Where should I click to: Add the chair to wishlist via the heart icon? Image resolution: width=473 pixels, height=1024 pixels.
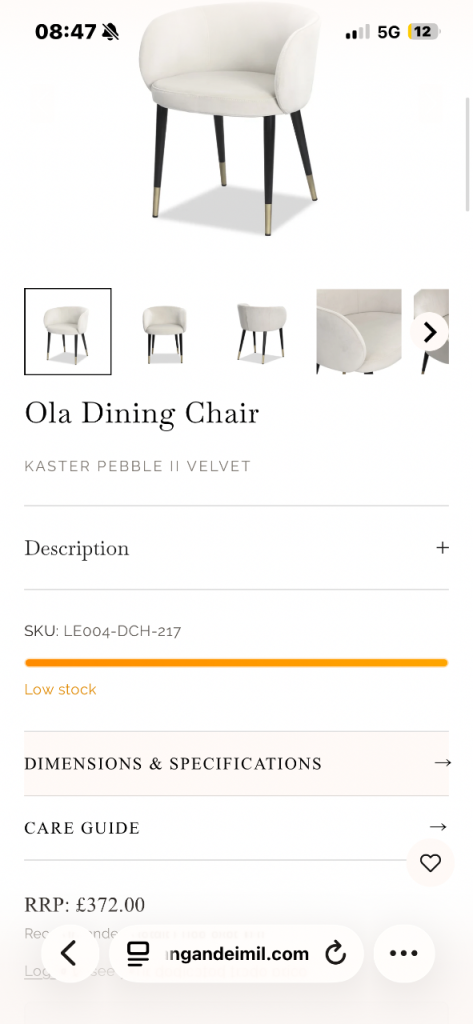point(430,863)
